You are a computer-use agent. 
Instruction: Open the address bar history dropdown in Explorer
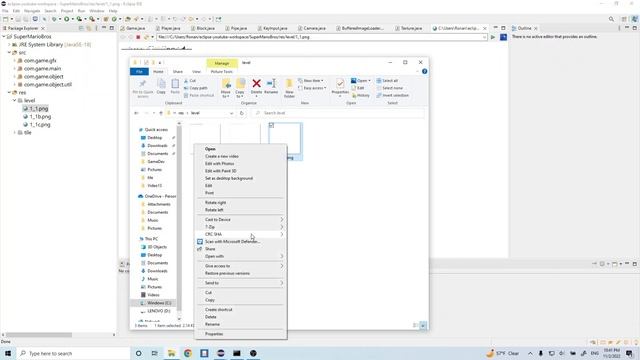click(x=231, y=113)
